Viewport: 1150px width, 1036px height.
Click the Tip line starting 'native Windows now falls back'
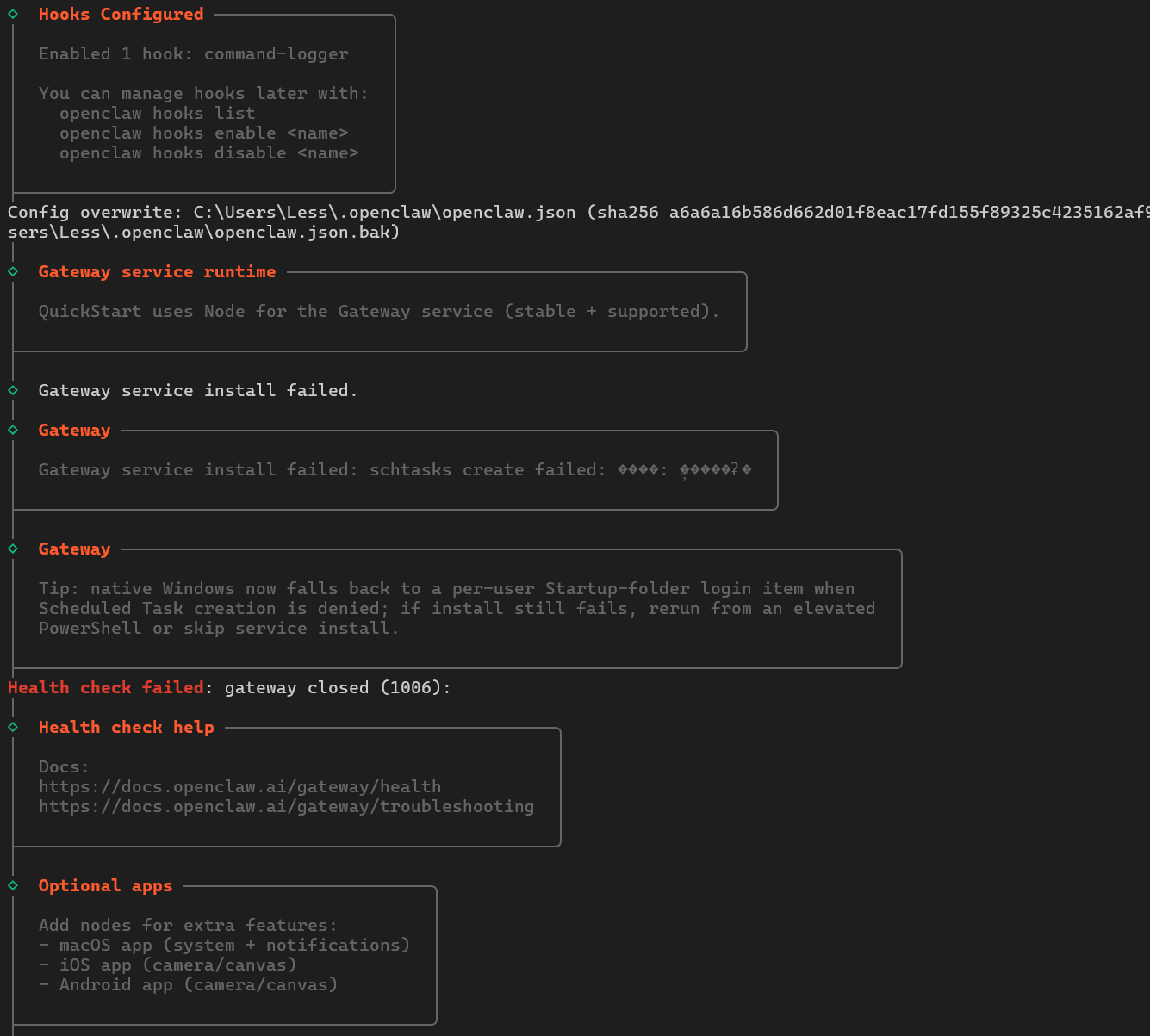pos(447,588)
